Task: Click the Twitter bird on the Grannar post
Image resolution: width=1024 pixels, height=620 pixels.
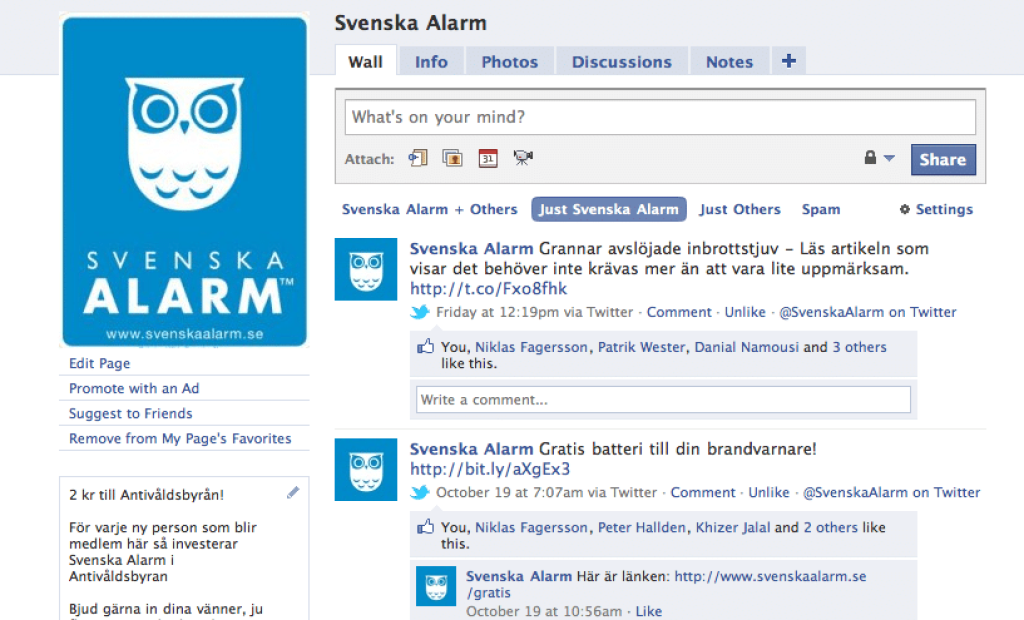Action: coord(420,311)
